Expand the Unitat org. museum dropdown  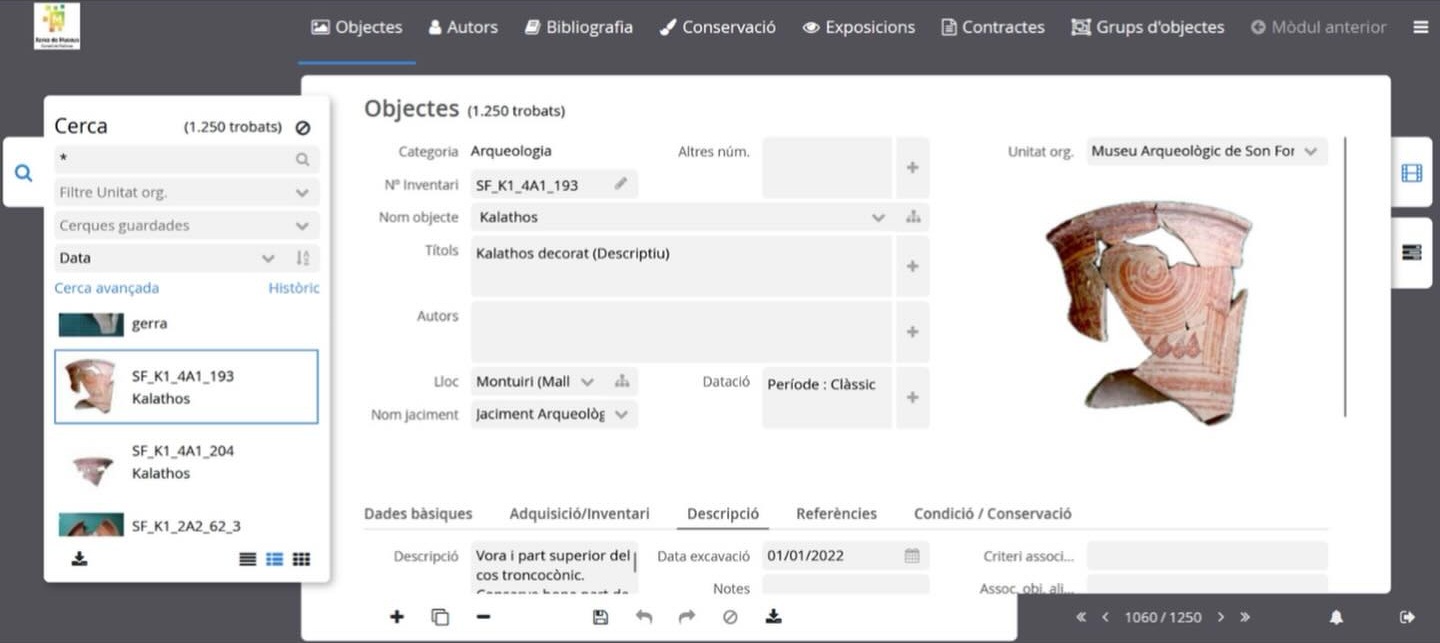tap(1310, 151)
